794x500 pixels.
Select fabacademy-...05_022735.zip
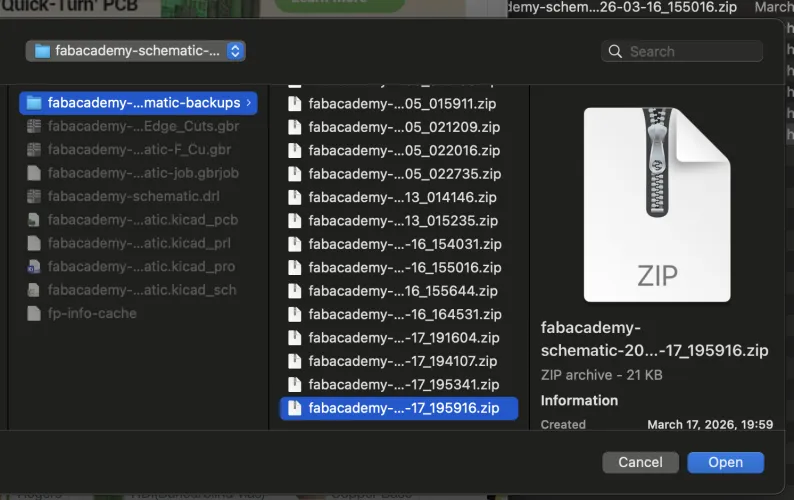[x=399, y=174]
